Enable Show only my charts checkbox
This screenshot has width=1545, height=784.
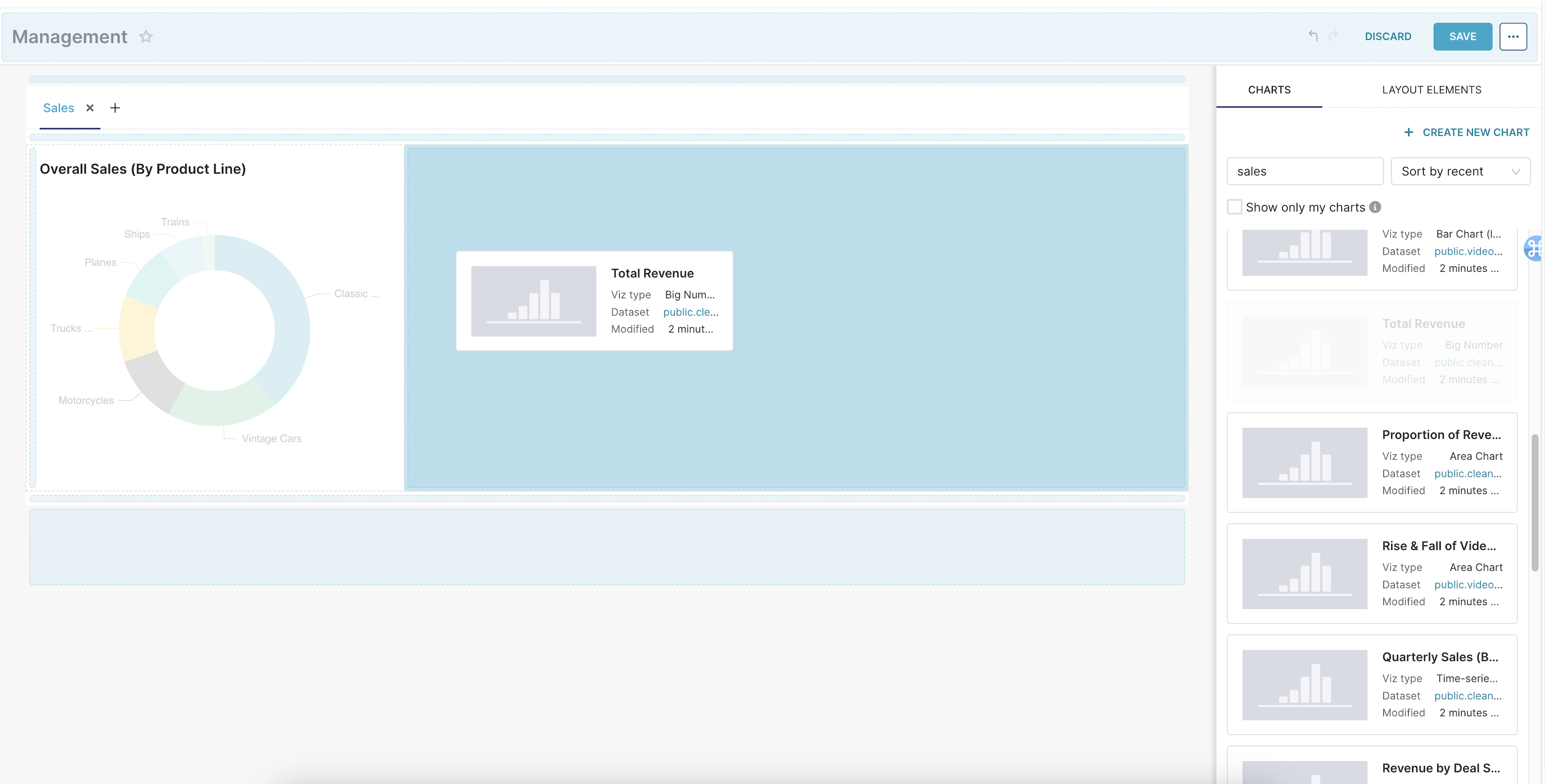tap(1234, 207)
